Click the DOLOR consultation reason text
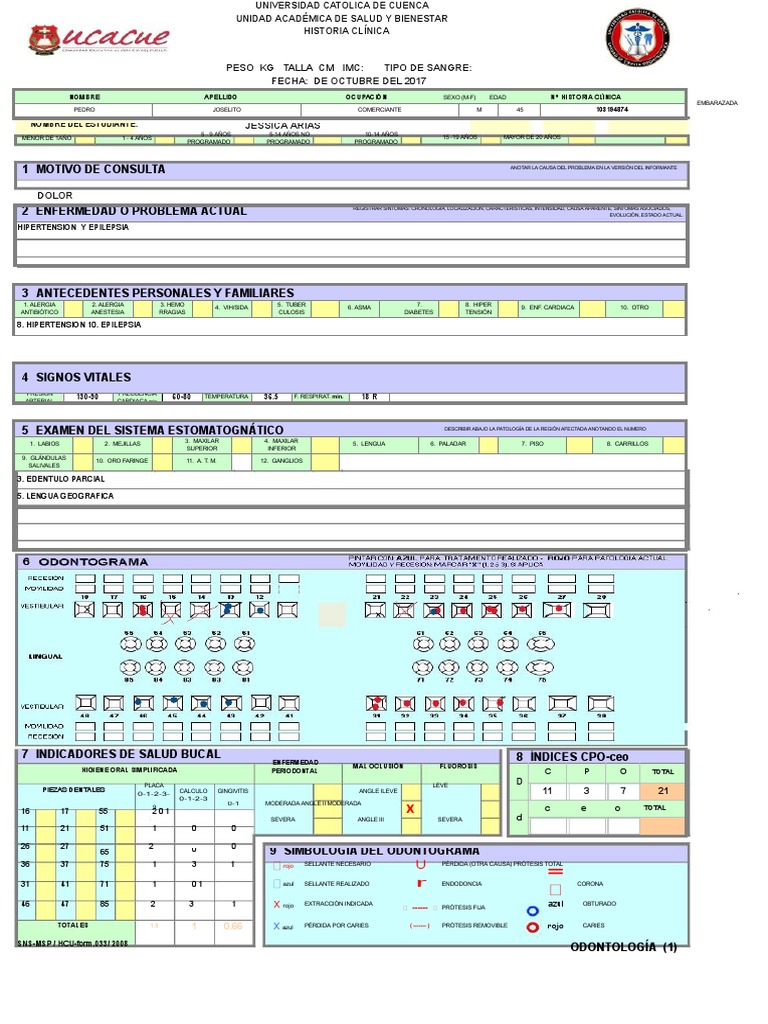768x1024 pixels. tap(55, 195)
